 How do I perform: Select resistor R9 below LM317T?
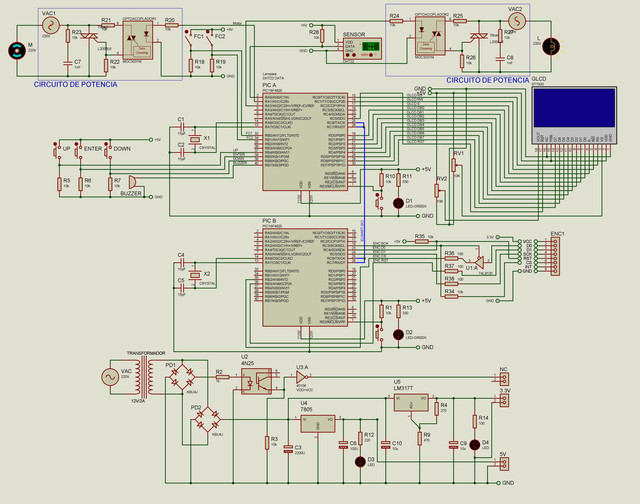(x=420, y=439)
